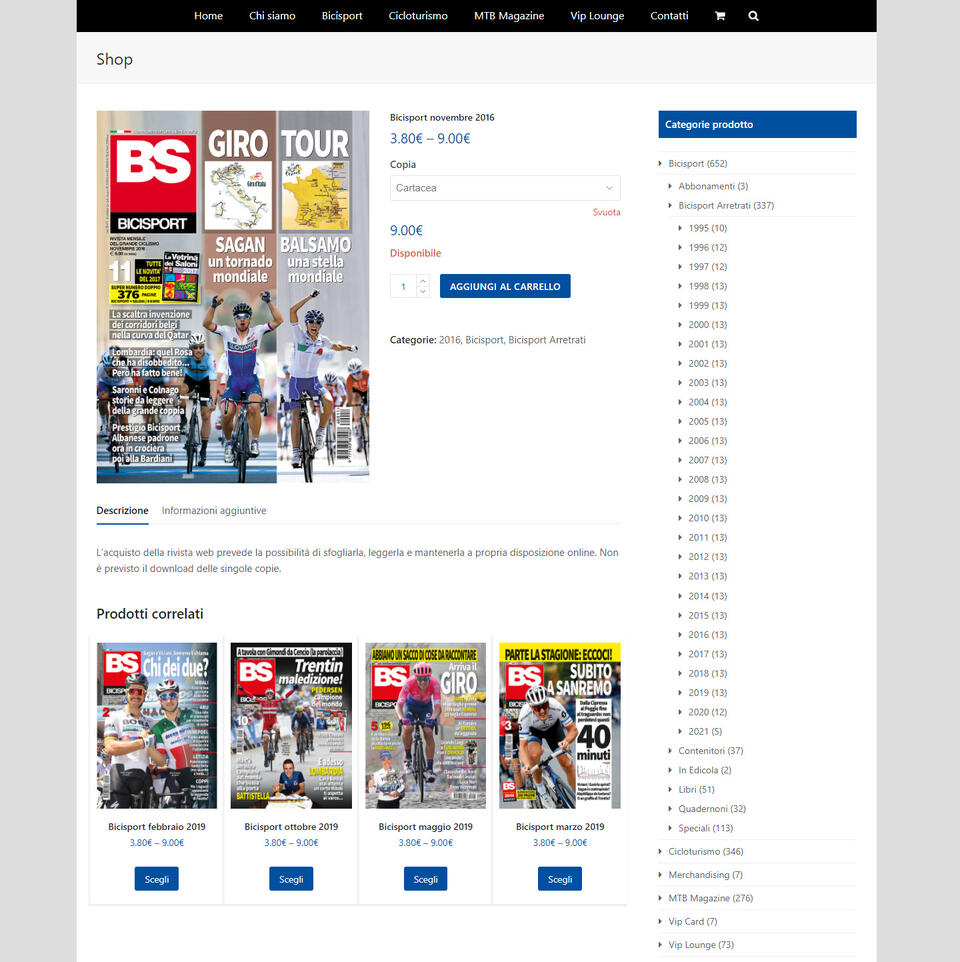
Task: Open the Merchandising (7) category
Action: 705,875
